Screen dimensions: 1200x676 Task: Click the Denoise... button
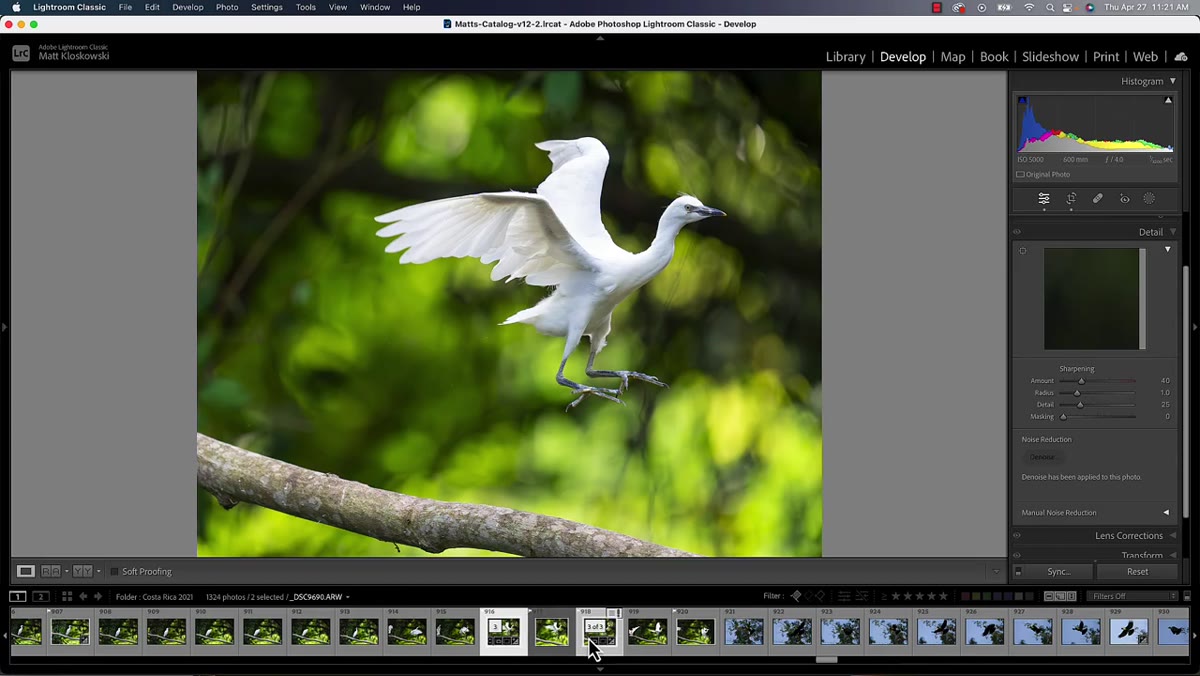(x=1043, y=457)
